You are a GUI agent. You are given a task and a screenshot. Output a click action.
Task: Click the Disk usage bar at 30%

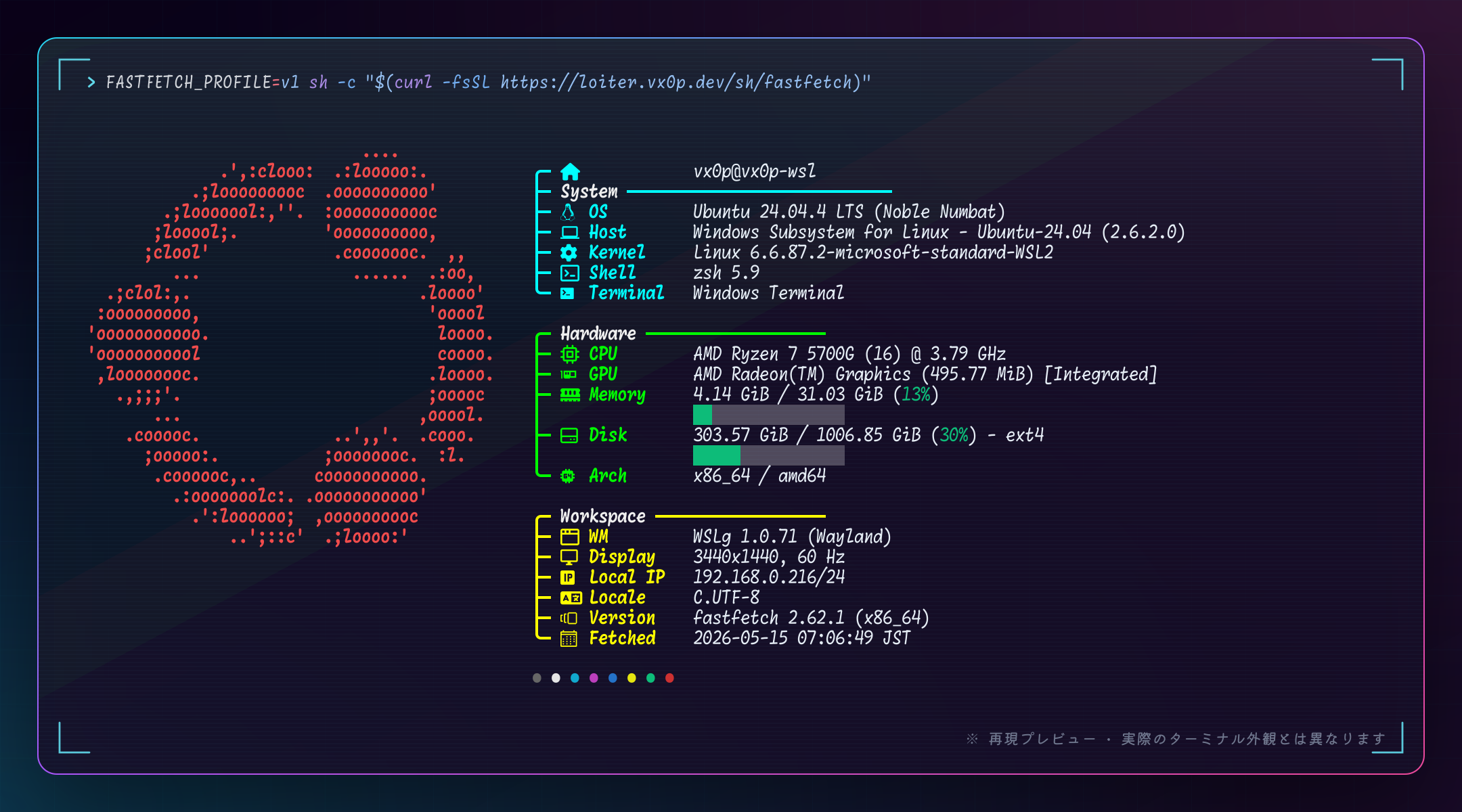click(768, 455)
